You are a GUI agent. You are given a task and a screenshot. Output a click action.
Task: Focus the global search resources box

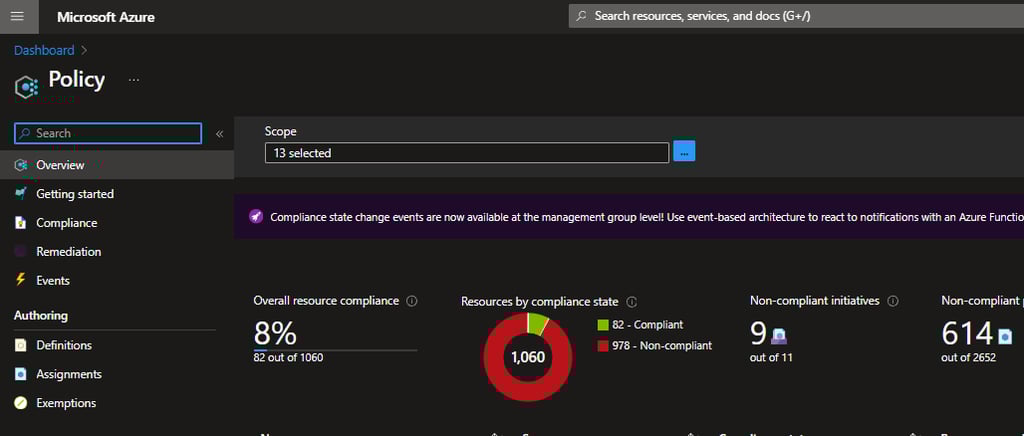point(796,16)
